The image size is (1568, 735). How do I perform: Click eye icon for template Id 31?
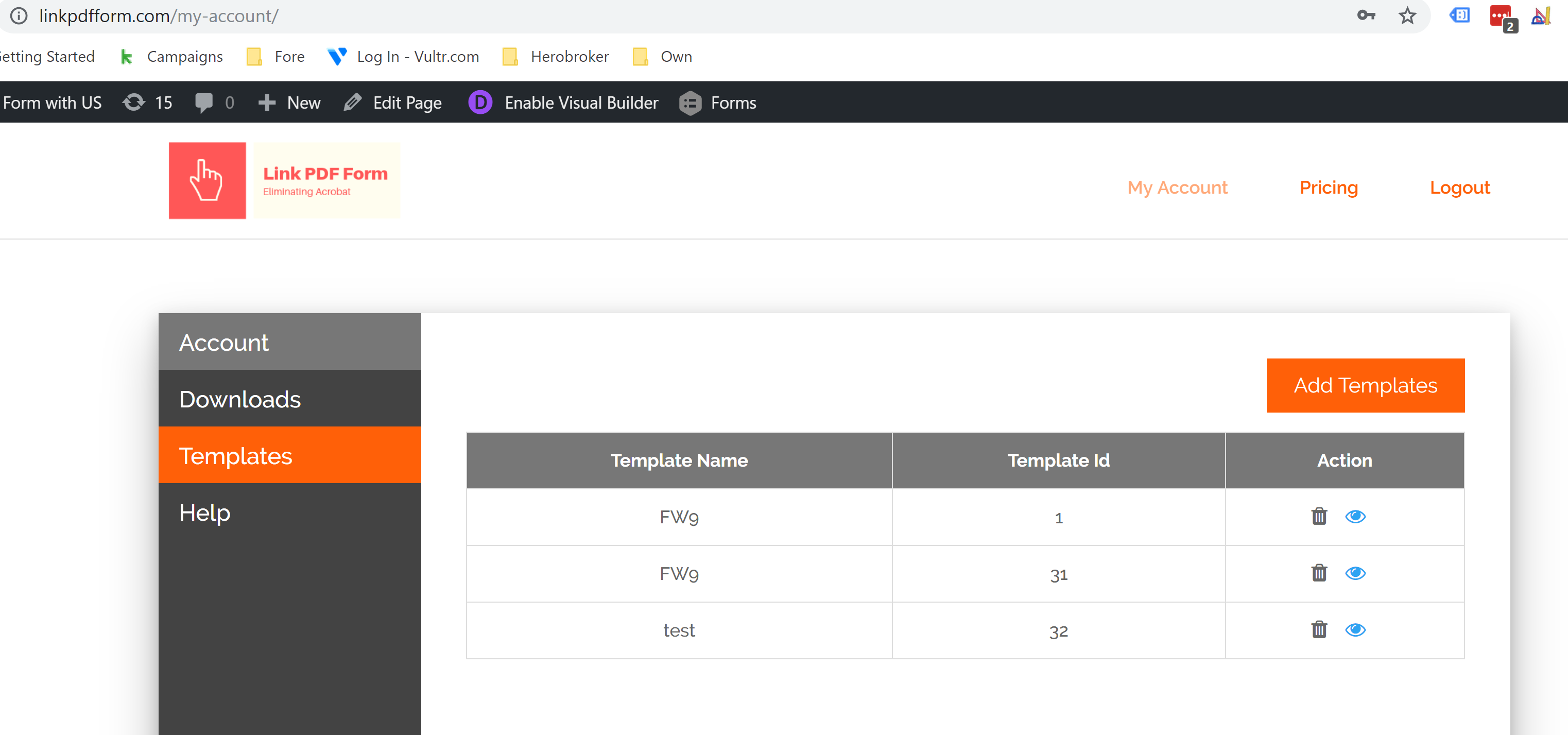1355,573
